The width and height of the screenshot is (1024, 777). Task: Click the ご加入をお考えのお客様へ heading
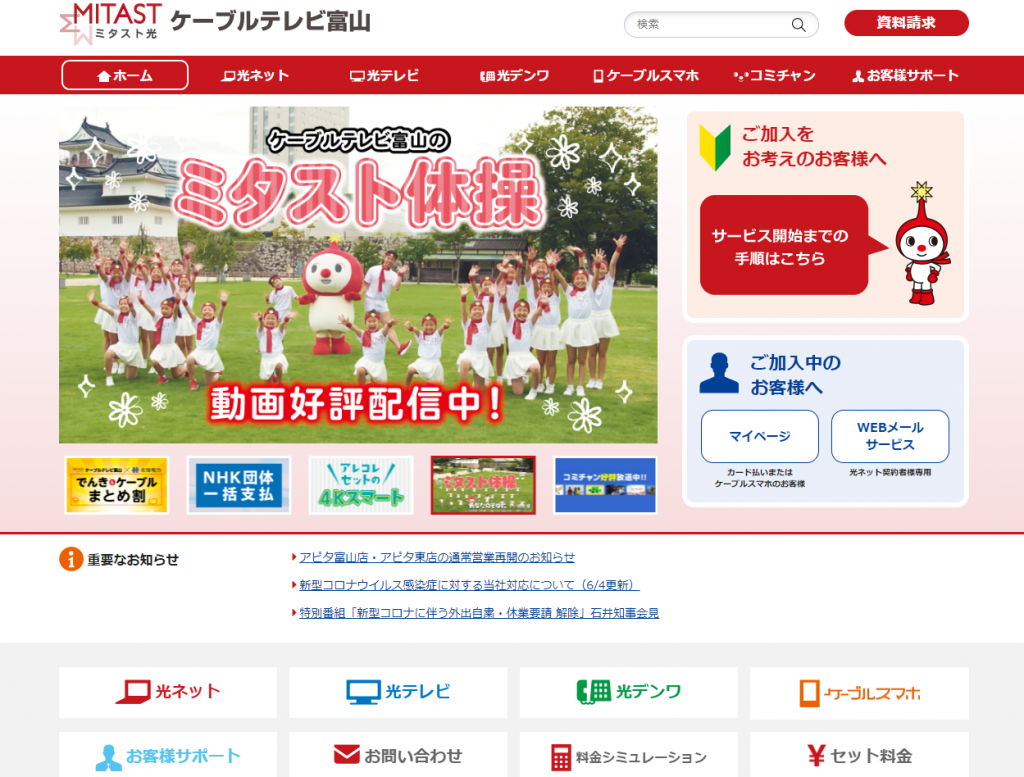814,146
